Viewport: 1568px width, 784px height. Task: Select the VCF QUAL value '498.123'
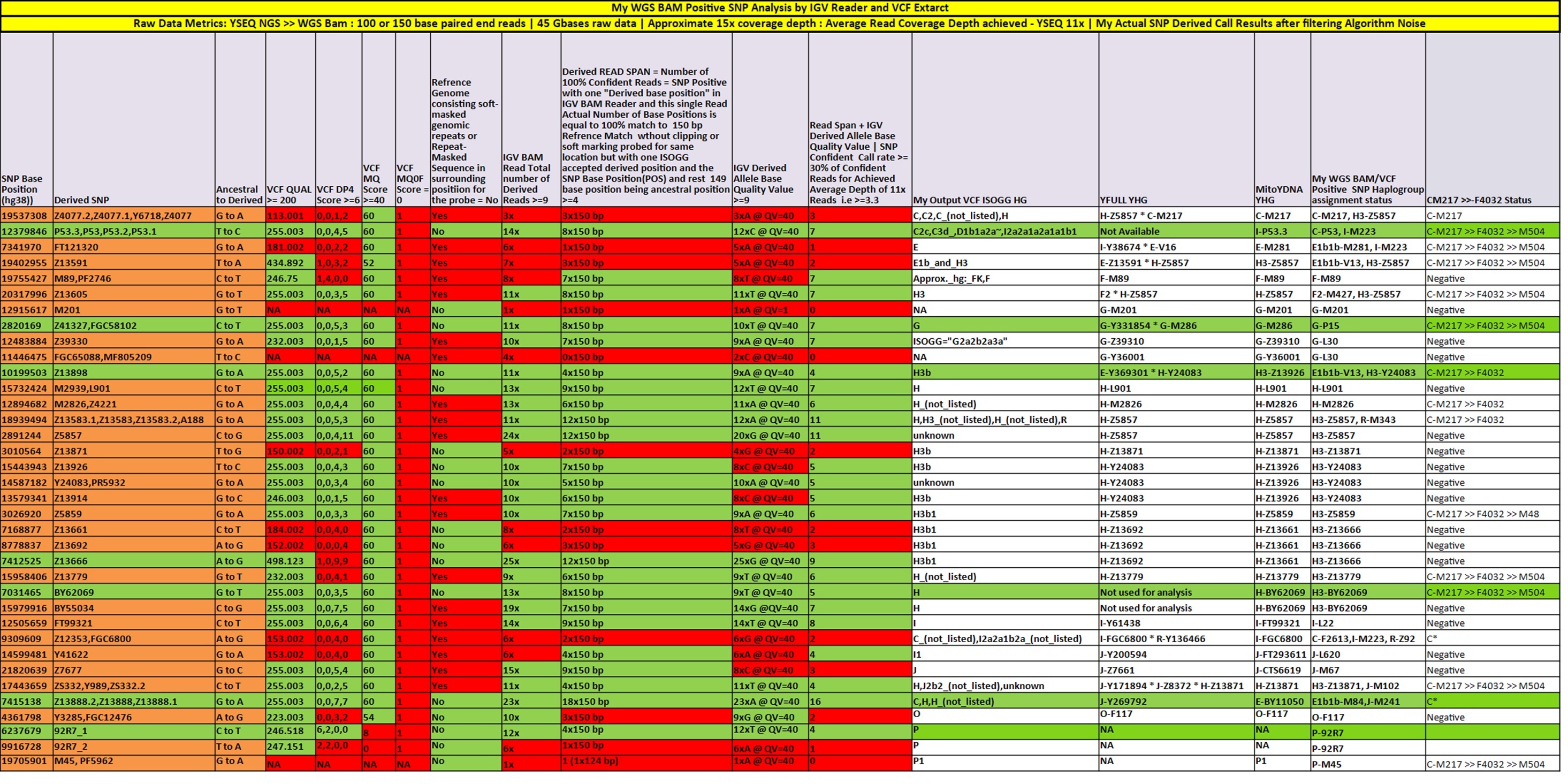click(291, 561)
